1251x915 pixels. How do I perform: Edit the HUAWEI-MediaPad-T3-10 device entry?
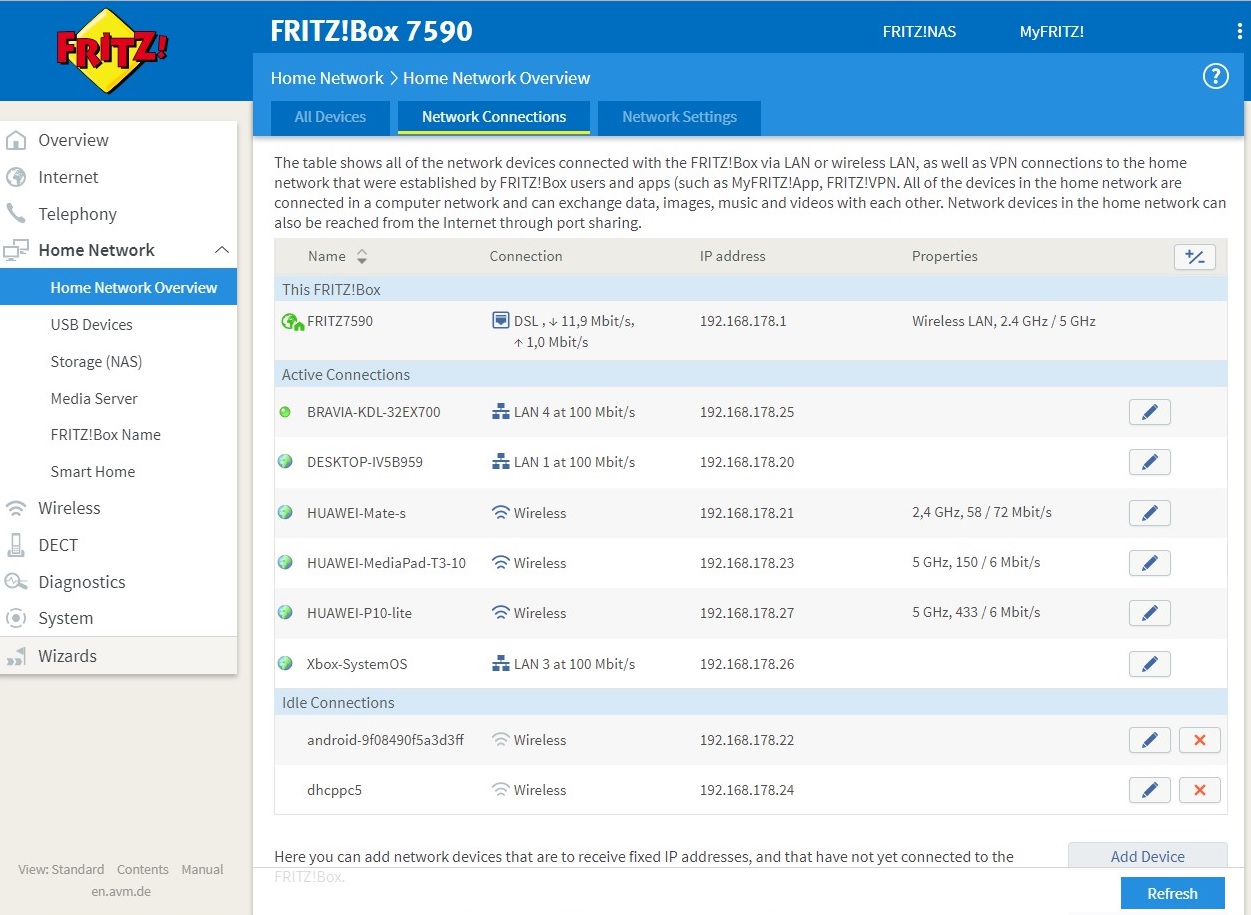1150,563
